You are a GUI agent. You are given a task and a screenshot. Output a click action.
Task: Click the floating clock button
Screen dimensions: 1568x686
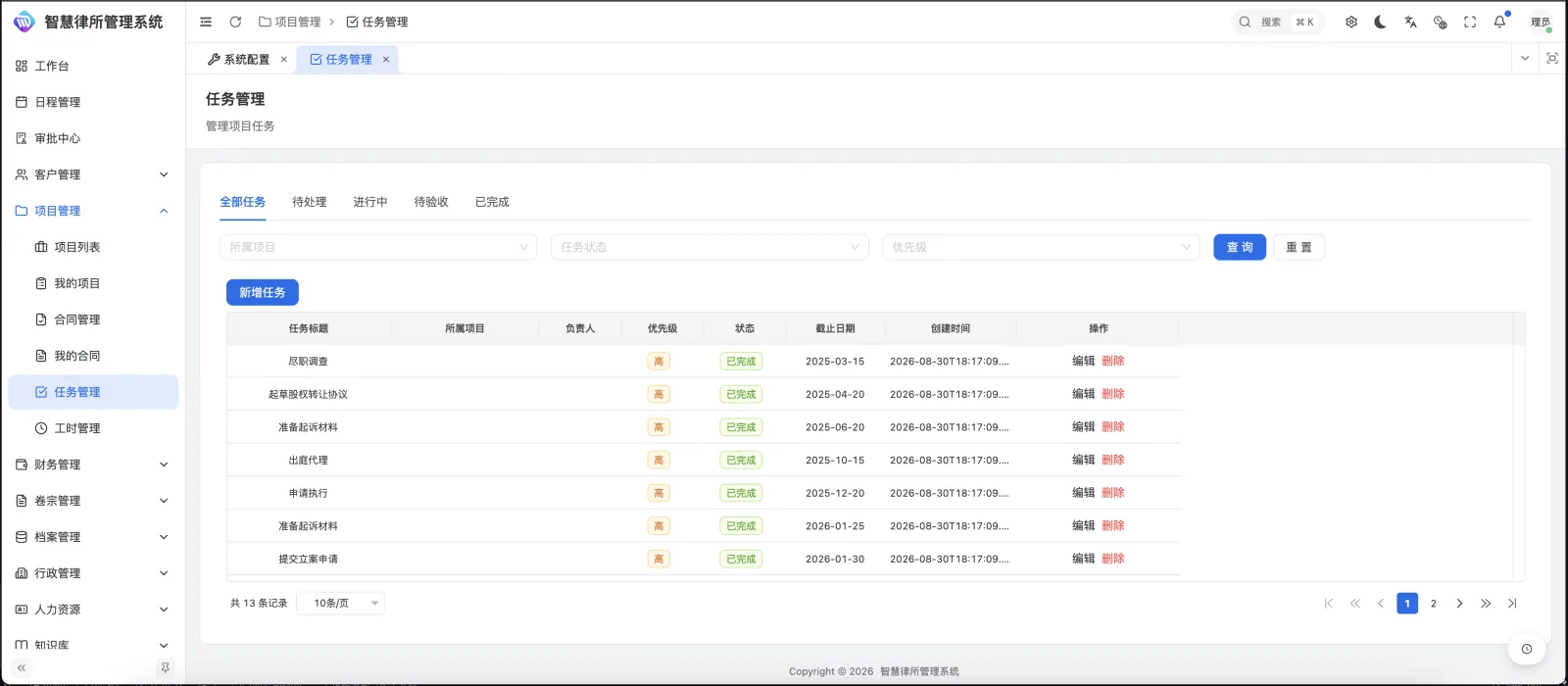point(1527,649)
